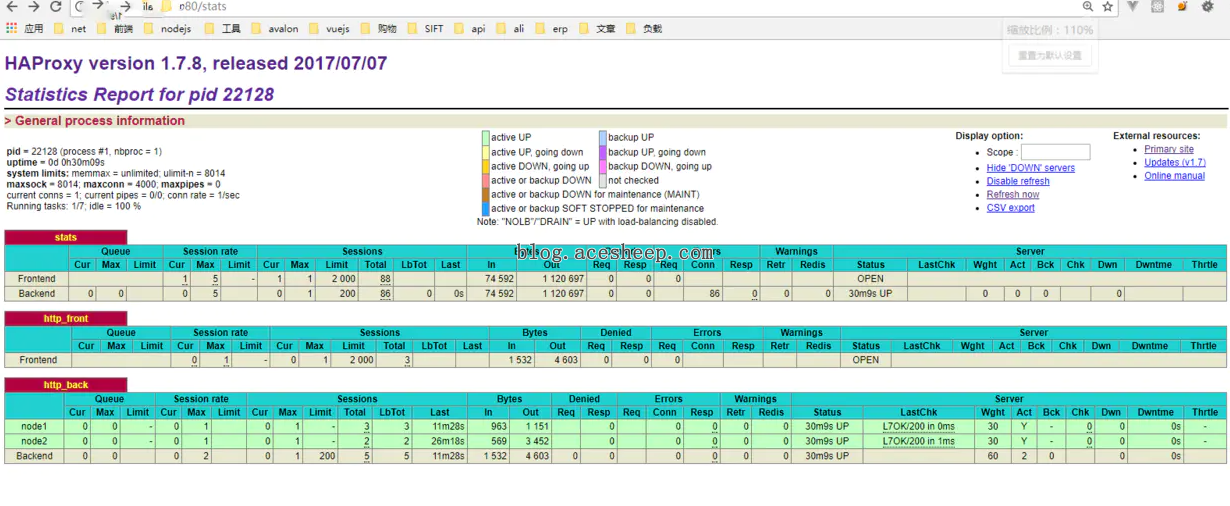This screenshot has height=506, width=1230.
Task: Click the 'active UP' green legend swatch
Action: tap(485, 138)
